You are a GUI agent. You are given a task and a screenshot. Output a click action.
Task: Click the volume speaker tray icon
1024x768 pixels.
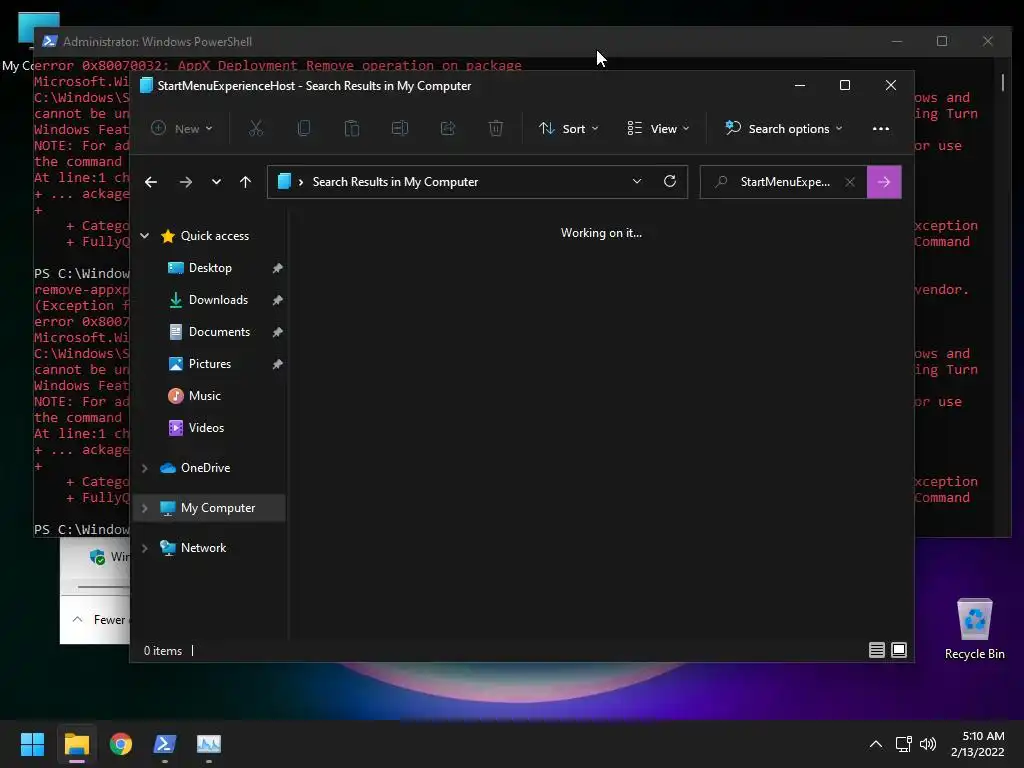click(927, 744)
